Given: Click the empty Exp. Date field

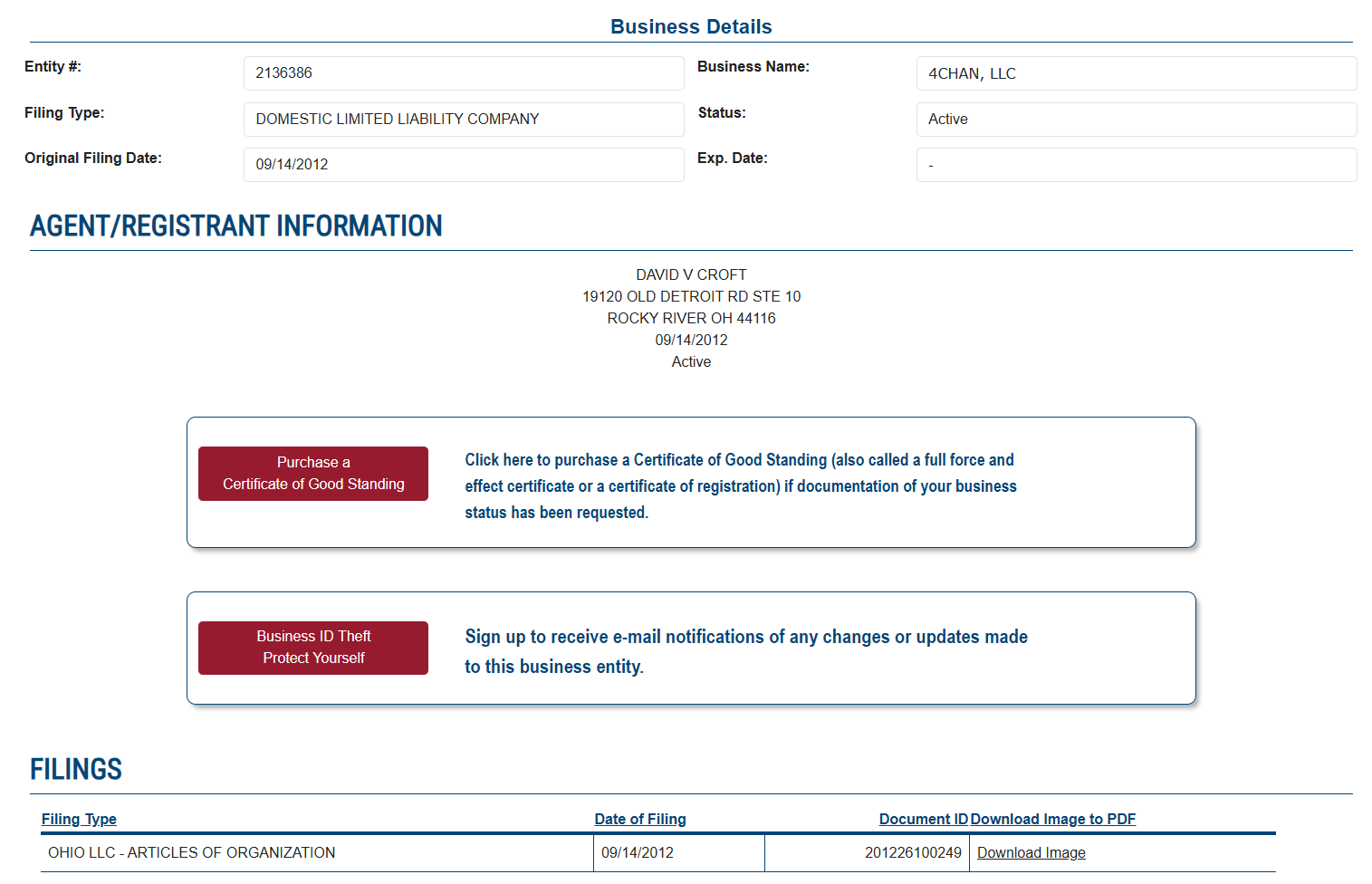Looking at the screenshot, I should coord(1136,165).
